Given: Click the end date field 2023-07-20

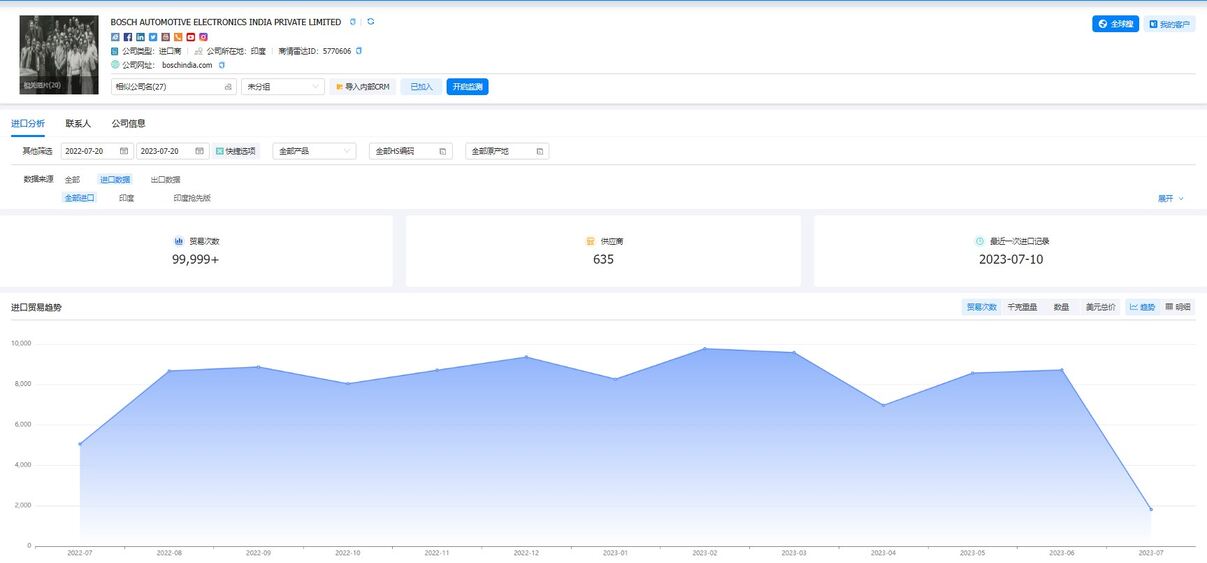Looking at the screenshot, I should click(x=172, y=151).
